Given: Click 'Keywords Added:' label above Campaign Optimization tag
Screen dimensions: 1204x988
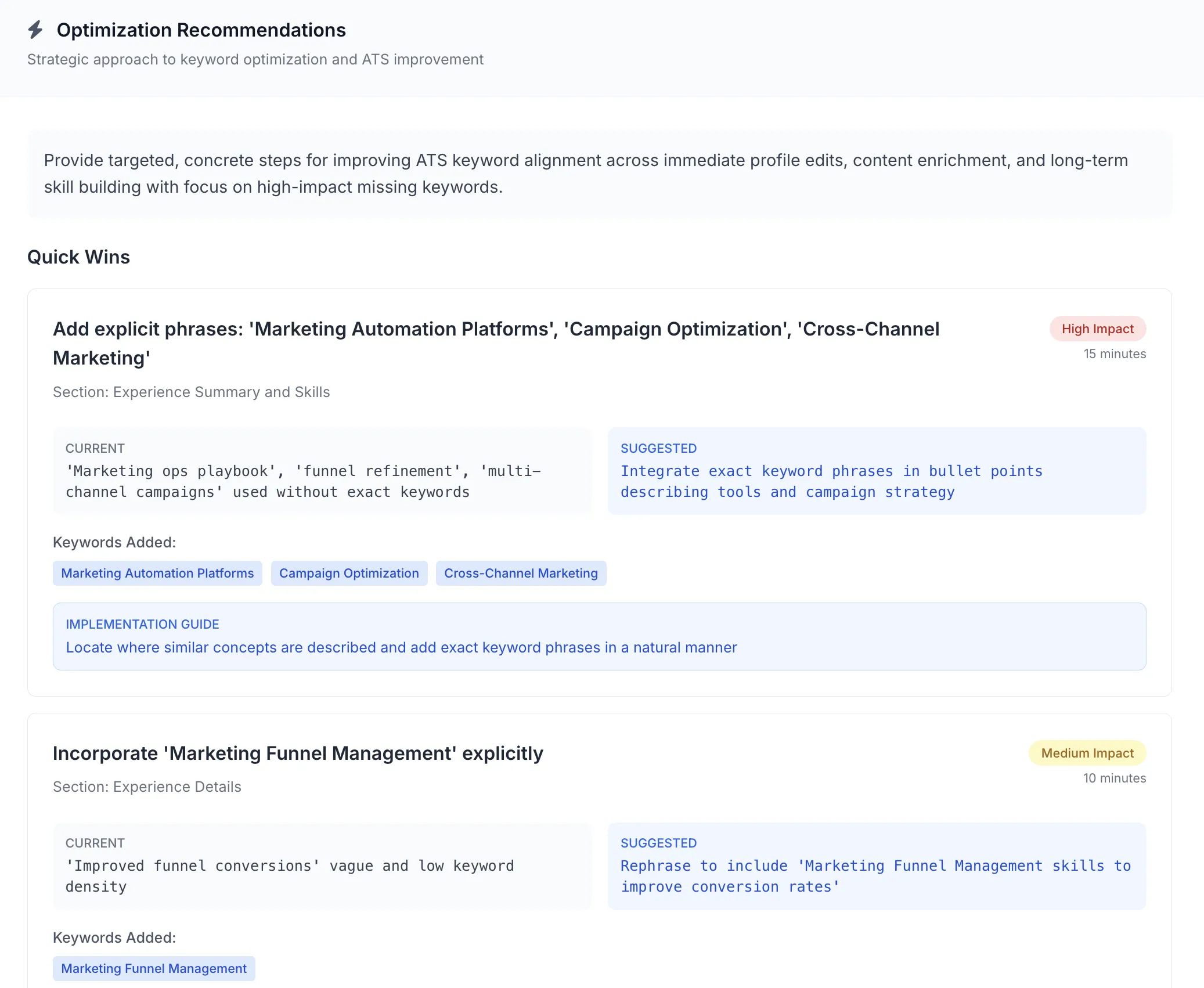Looking at the screenshot, I should (114, 542).
